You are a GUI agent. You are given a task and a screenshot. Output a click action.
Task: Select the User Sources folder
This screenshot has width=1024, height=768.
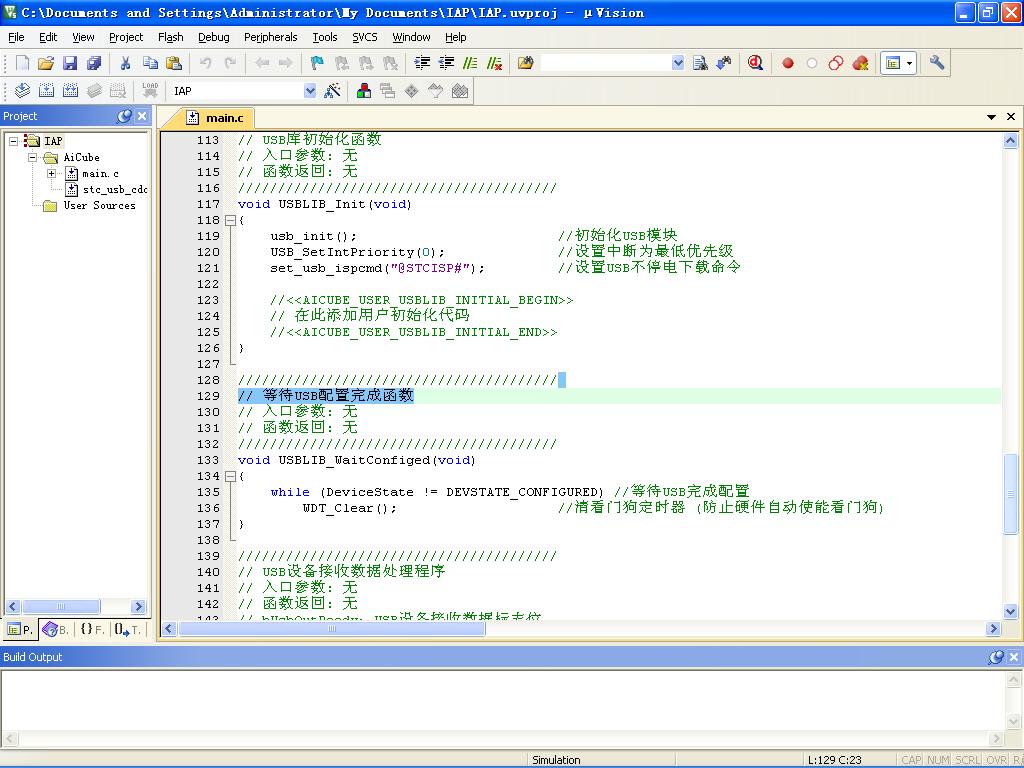coord(99,205)
